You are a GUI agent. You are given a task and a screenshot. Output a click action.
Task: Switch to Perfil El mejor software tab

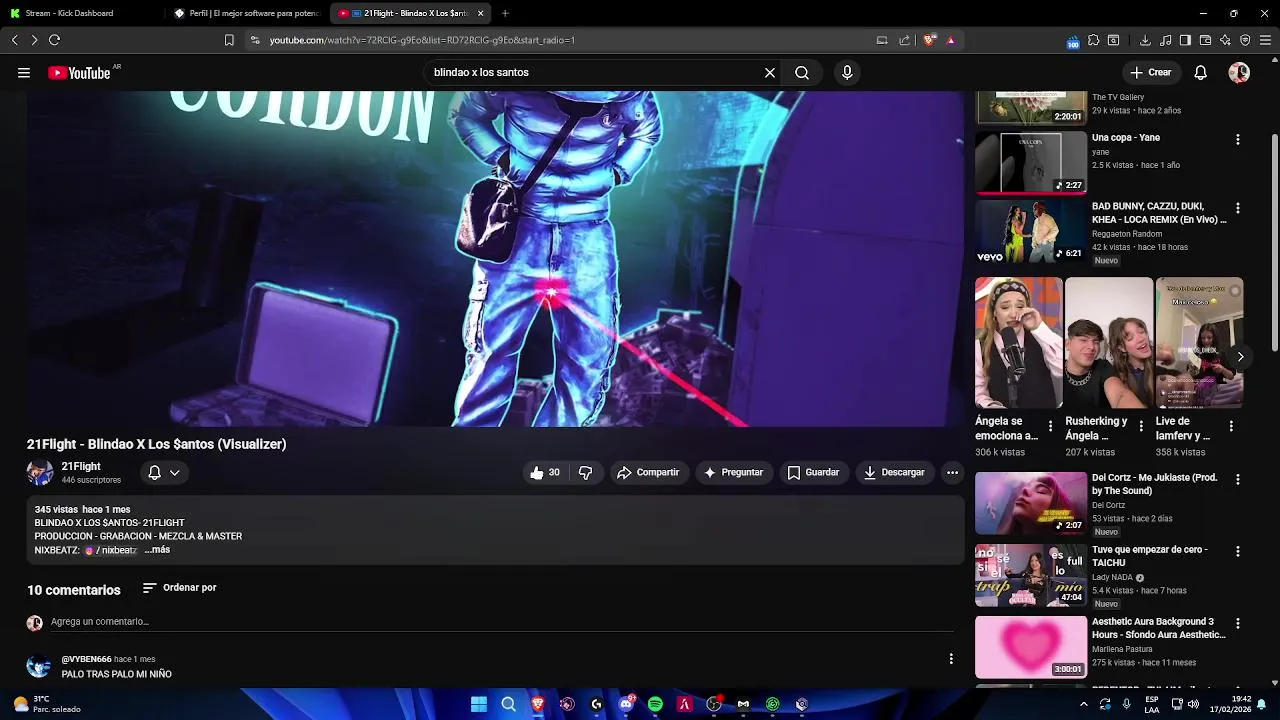(x=247, y=13)
